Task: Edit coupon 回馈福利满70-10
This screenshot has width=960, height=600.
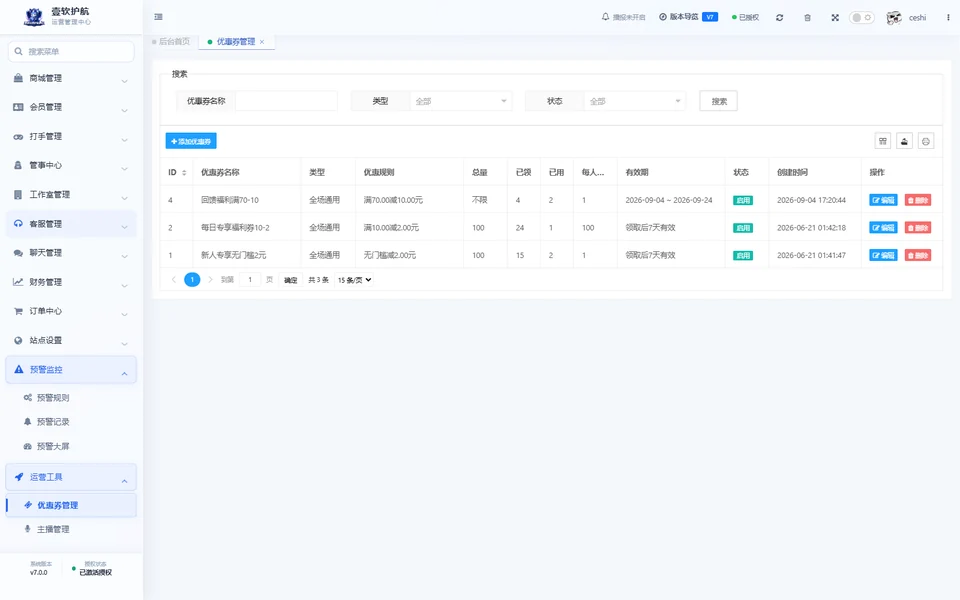Action: (x=883, y=200)
